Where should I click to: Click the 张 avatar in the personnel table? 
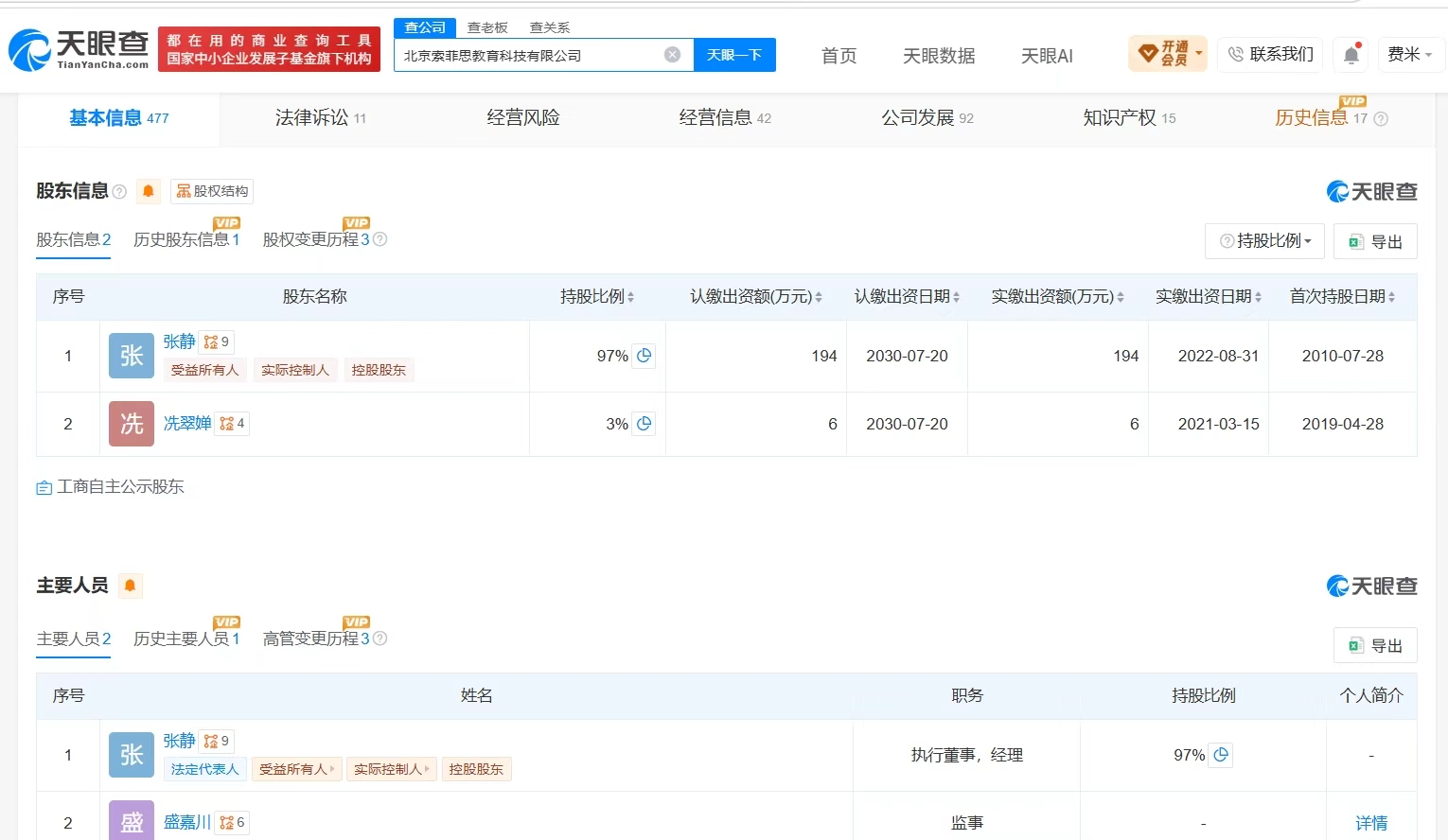[132, 755]
